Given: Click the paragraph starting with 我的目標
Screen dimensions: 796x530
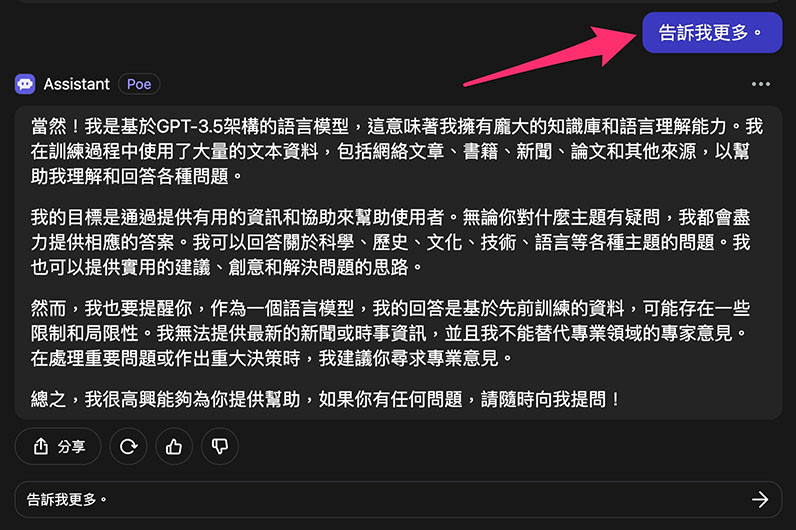Looking at the screenshot, I should (391, 242).
